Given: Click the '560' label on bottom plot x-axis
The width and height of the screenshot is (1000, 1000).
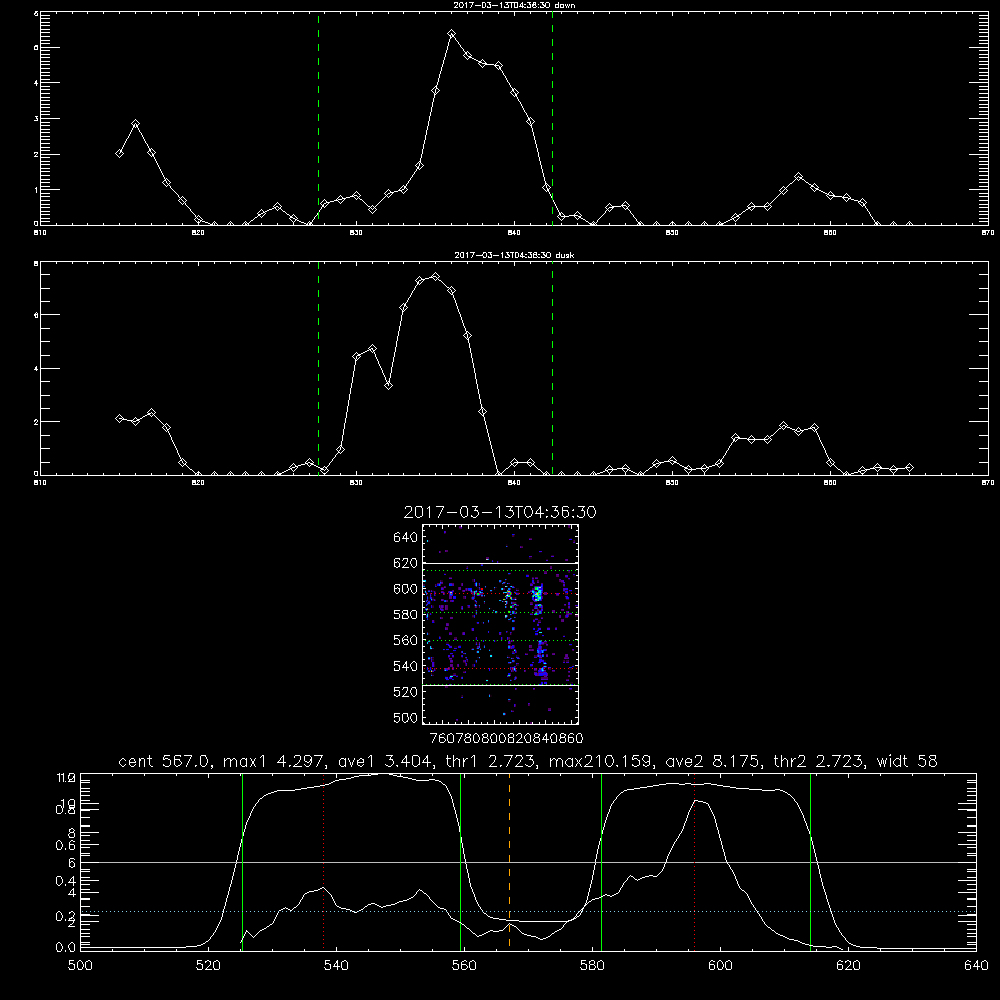Looking at the screenshot, I should 464,966.
